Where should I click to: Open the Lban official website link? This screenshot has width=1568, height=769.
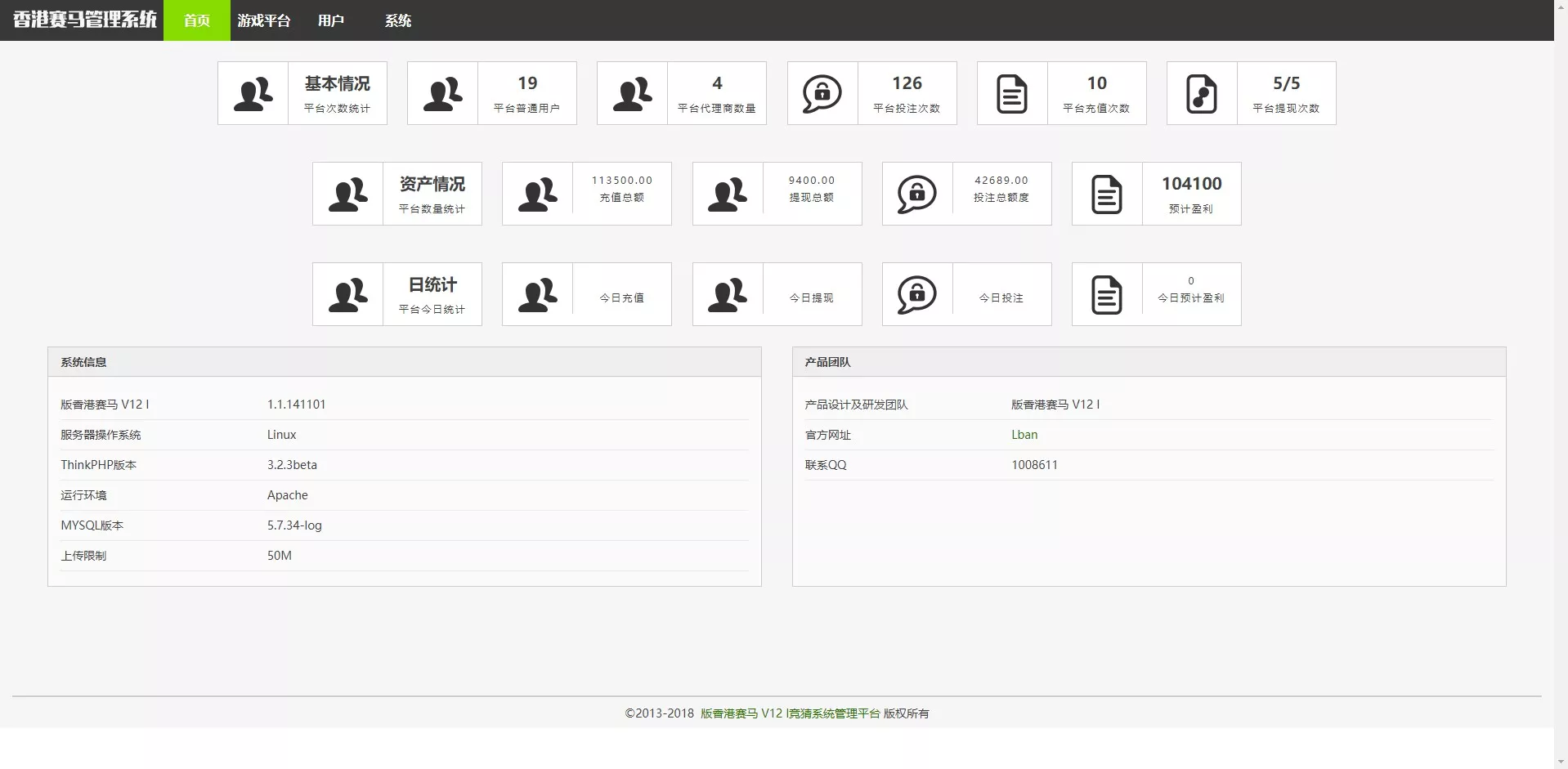(x=1024, y=434)
